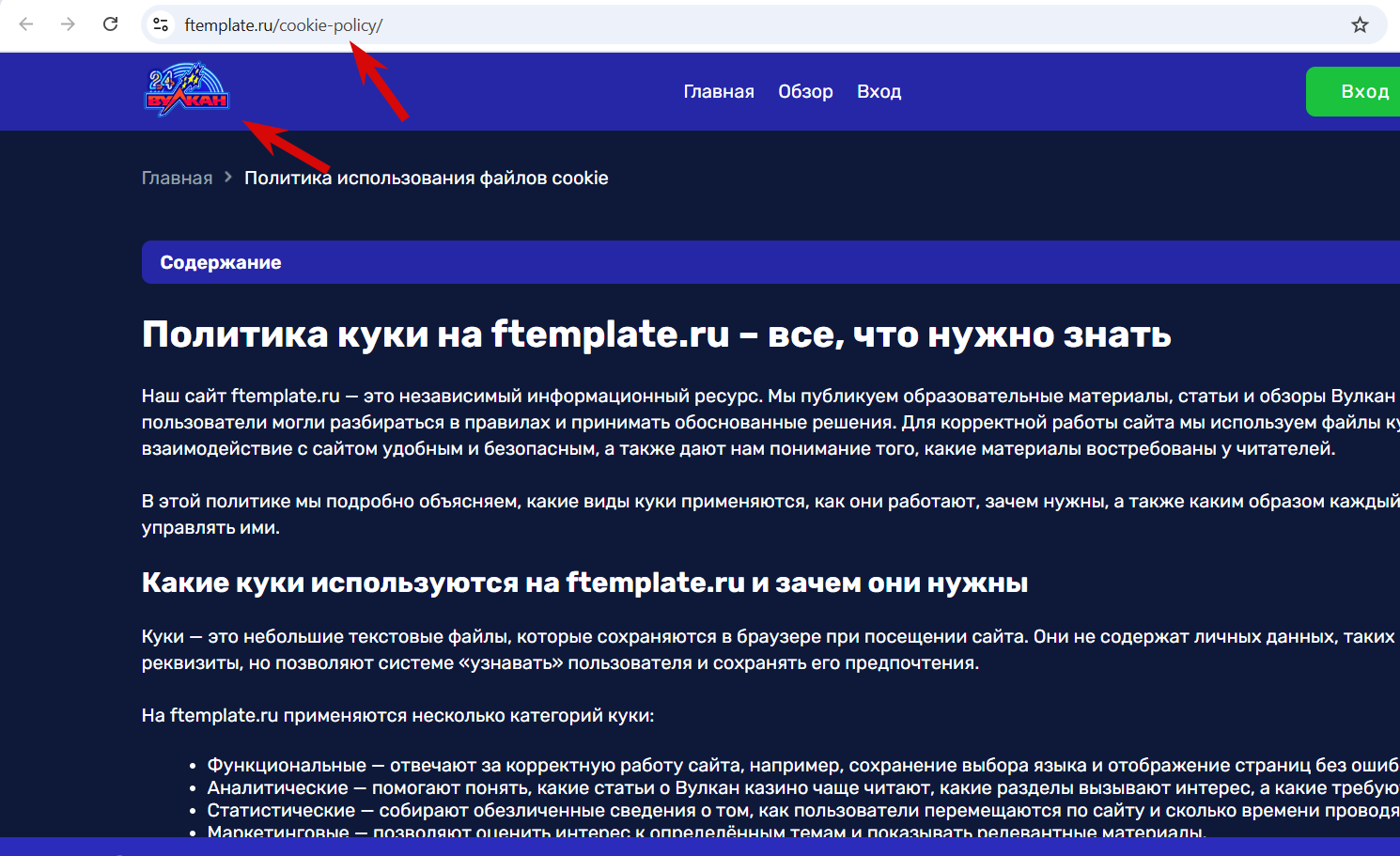Open the Главная menu item
Viewport: 1400px width, 856px height.
[x=719, y=91]
